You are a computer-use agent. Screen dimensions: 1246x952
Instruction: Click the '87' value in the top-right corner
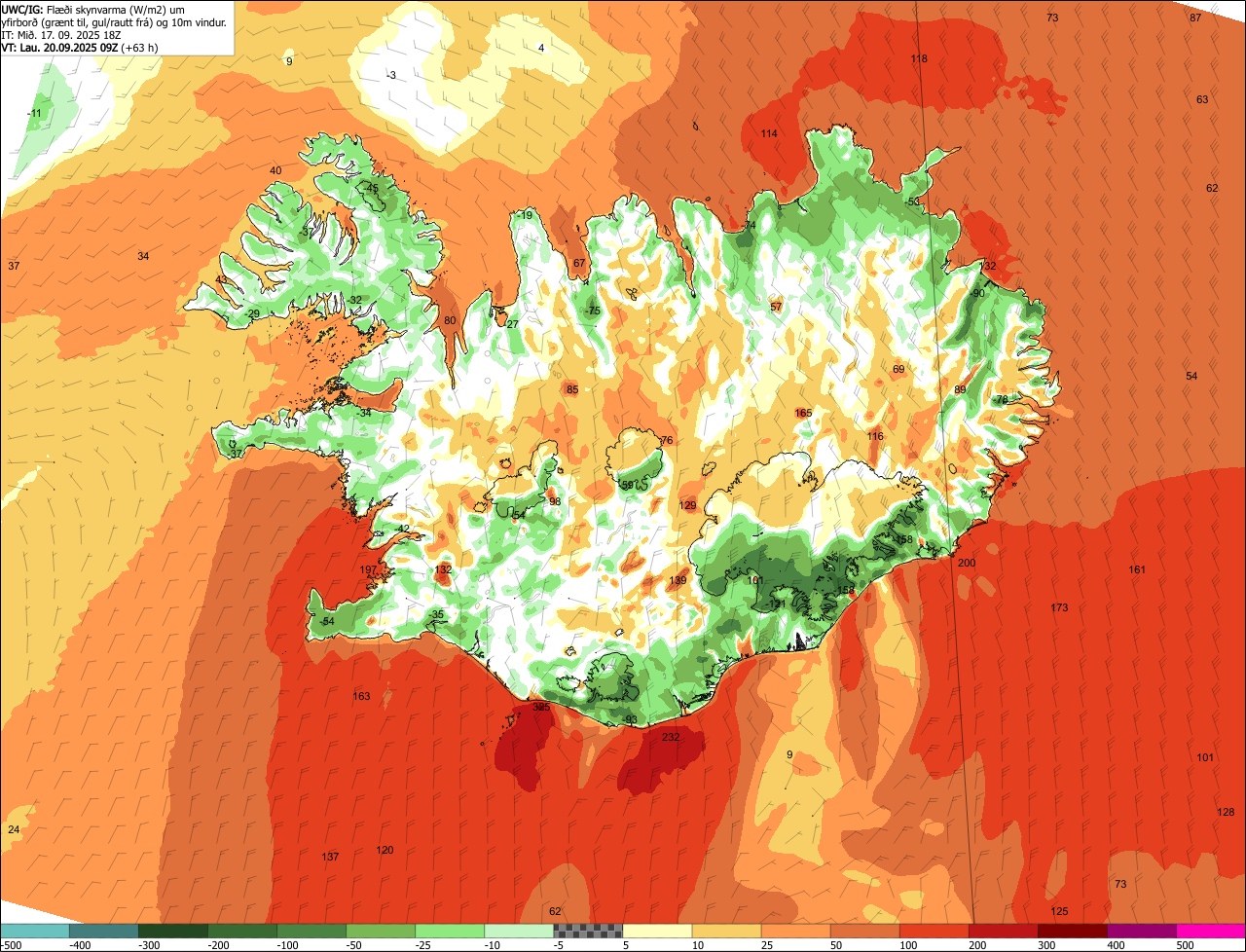click(1195, 18)
